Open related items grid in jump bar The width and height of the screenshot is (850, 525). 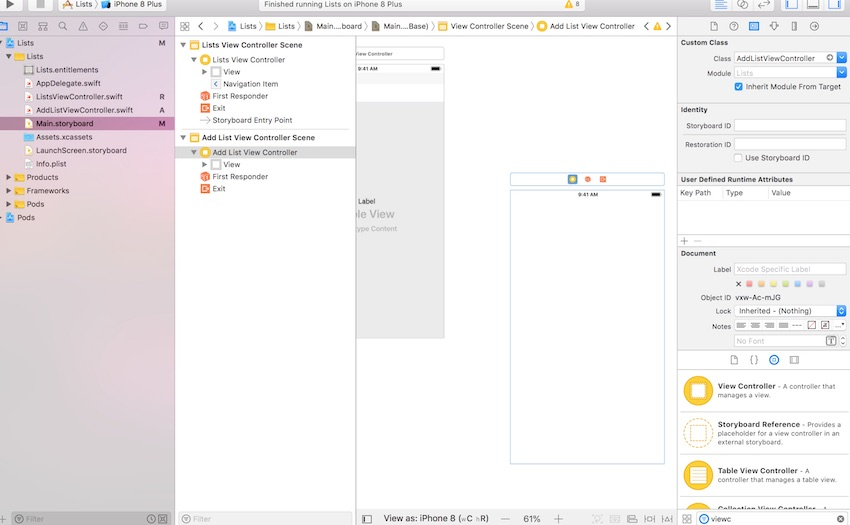pos(185,26)
